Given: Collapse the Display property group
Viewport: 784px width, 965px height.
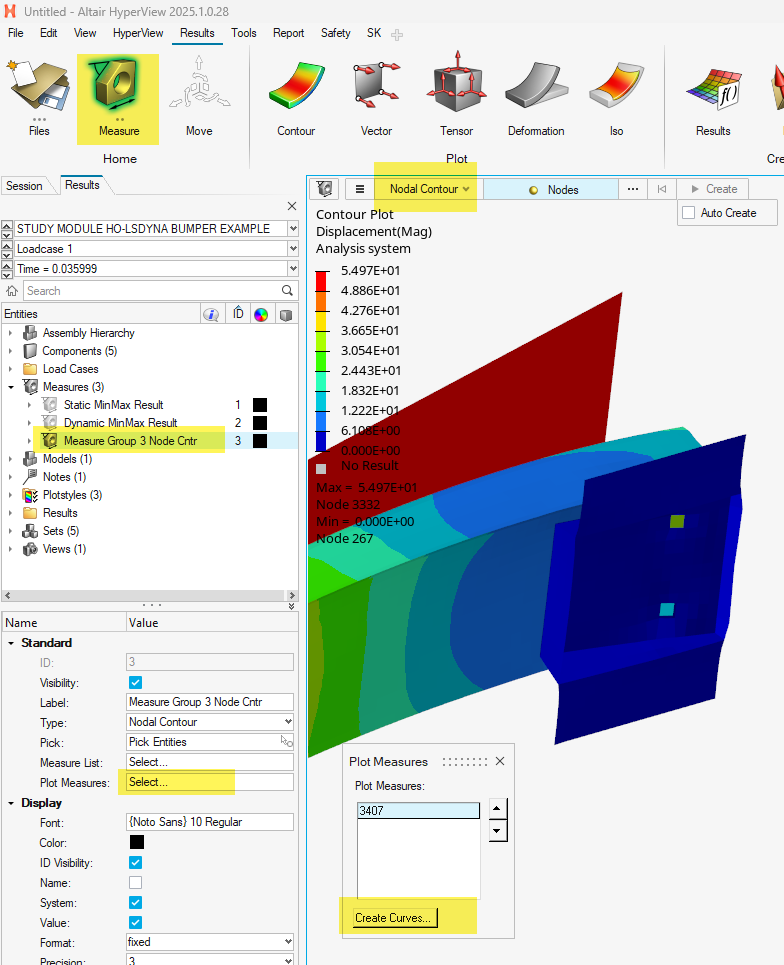Looking at the screenshot, I should tap(11, 803).
